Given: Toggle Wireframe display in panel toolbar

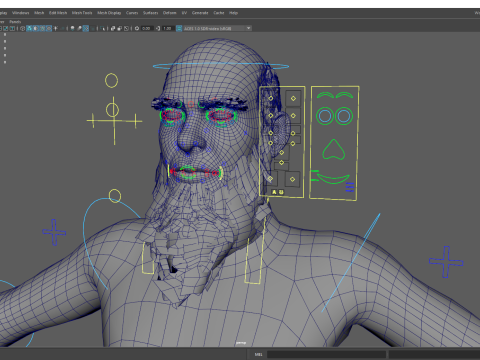Looking at the screenshot, I should [22, 28].
